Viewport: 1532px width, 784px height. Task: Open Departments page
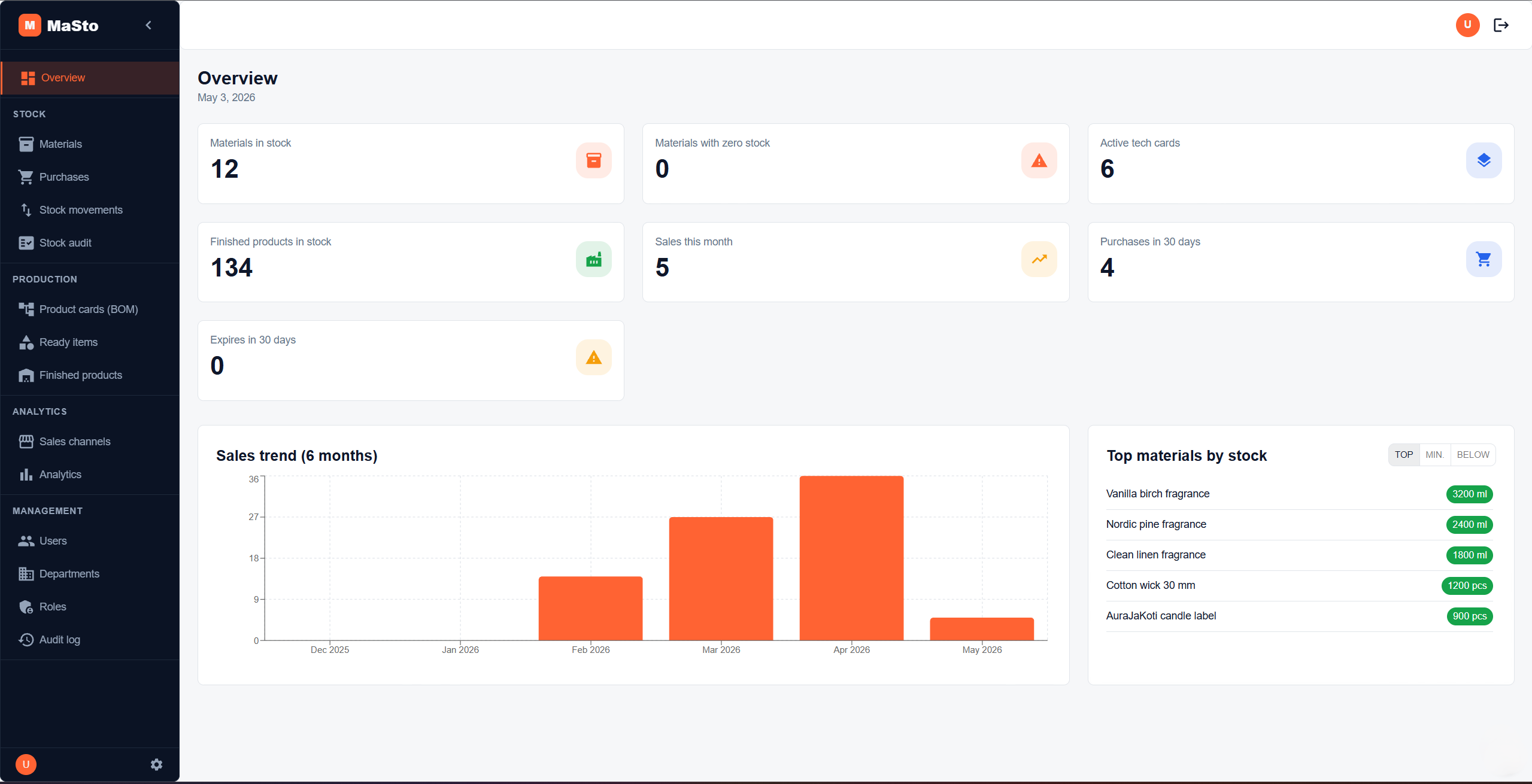pyautogui.click(x=90, y=574)
